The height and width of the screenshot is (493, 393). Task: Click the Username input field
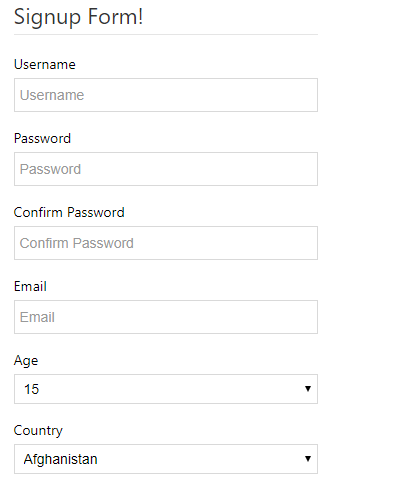pyautogui.click(x=166, y=95)
